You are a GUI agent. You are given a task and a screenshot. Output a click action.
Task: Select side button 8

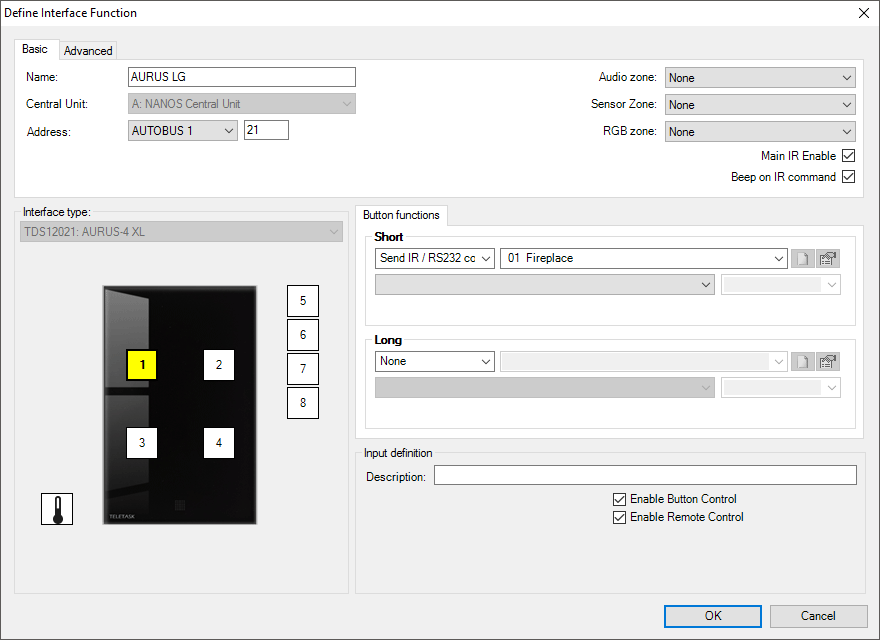[303, 403]
